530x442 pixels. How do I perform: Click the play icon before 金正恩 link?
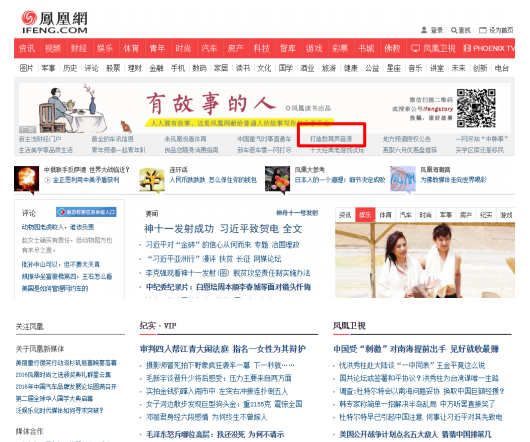coord(48,180)
